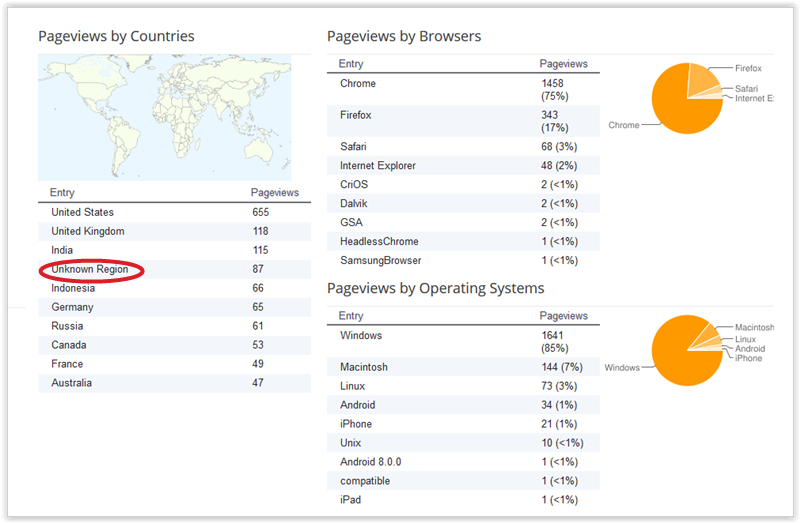The width and height of the screenshot is (800, 523).
Task: Click Safari in the browsers table
Action: pyautogui.click(x=353, y=147)
